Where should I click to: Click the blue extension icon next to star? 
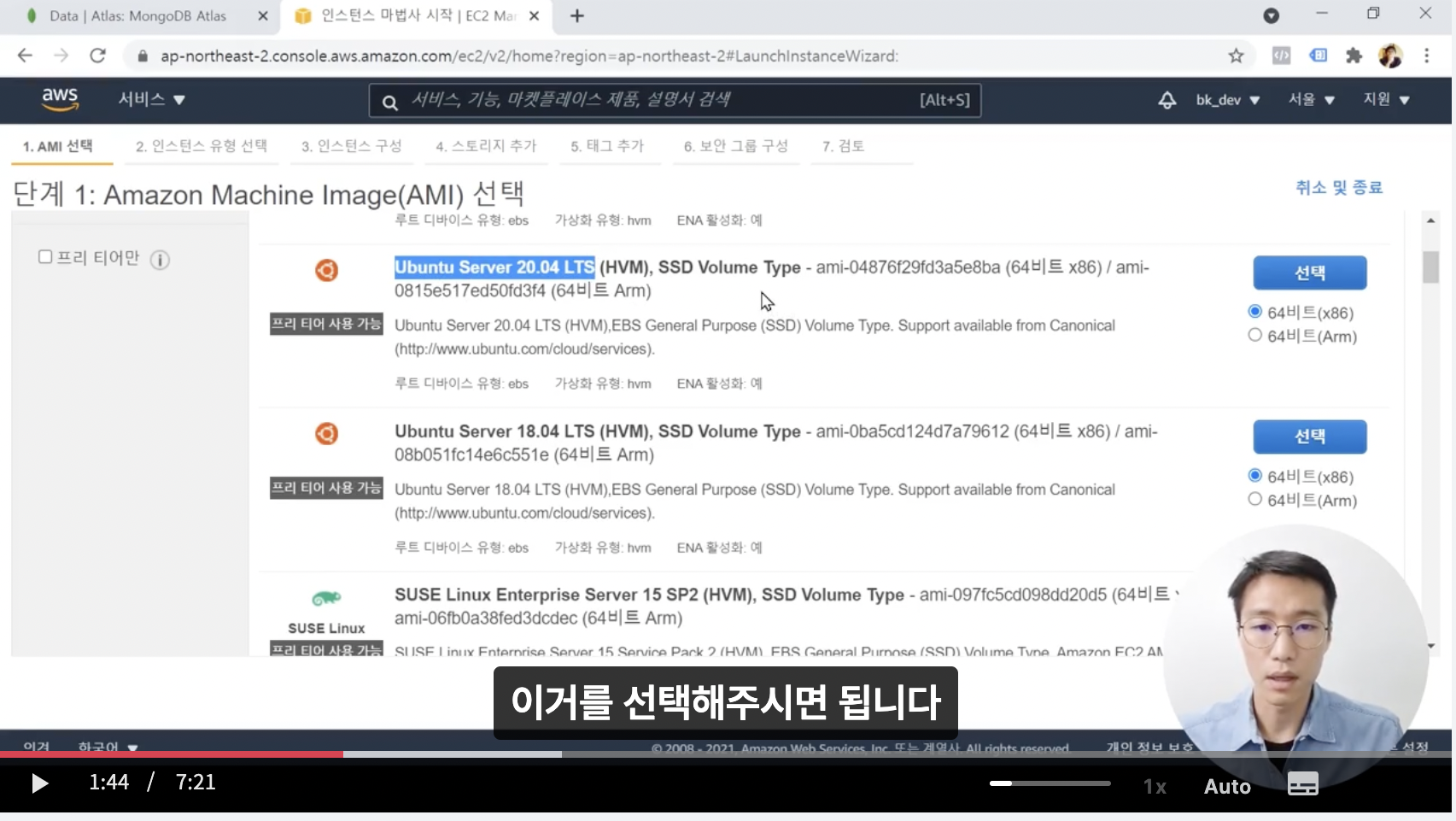(x=1318, y=56)
